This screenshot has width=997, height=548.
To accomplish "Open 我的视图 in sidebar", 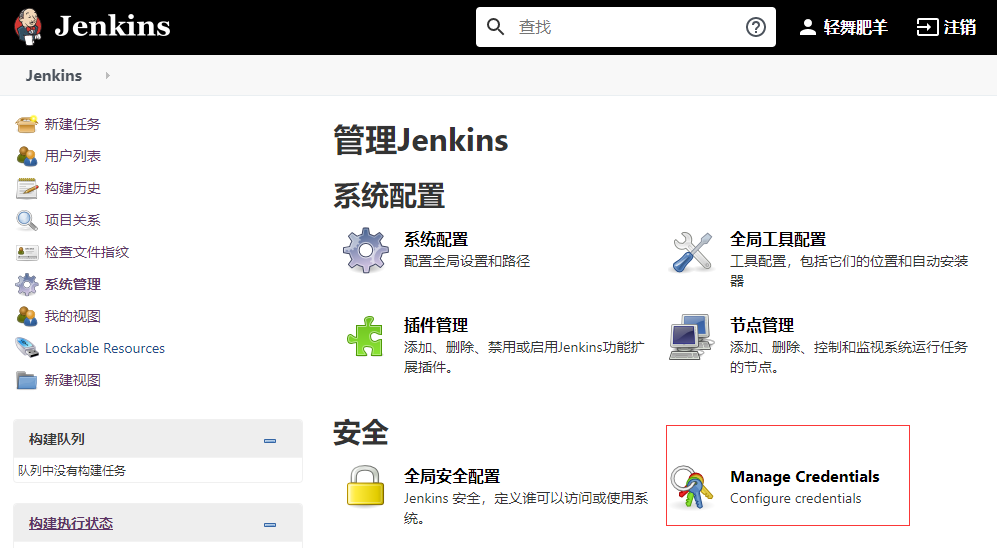I will (x=72, y=316).
